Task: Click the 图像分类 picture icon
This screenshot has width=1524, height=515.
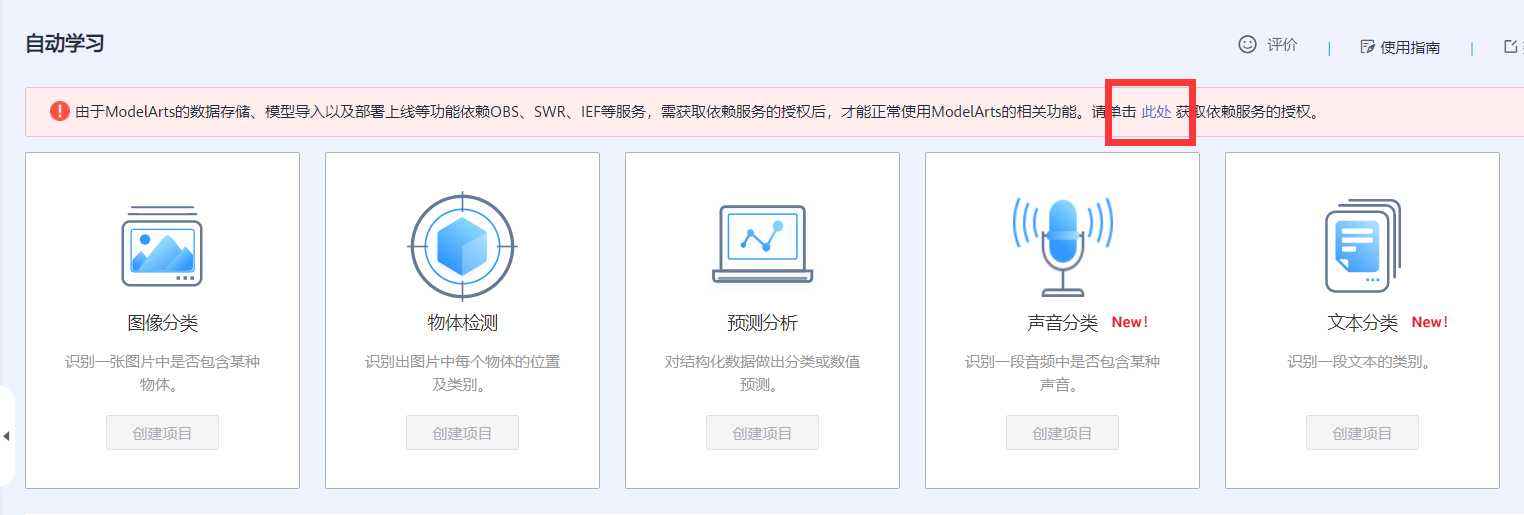Action: (x=162, y=246)
